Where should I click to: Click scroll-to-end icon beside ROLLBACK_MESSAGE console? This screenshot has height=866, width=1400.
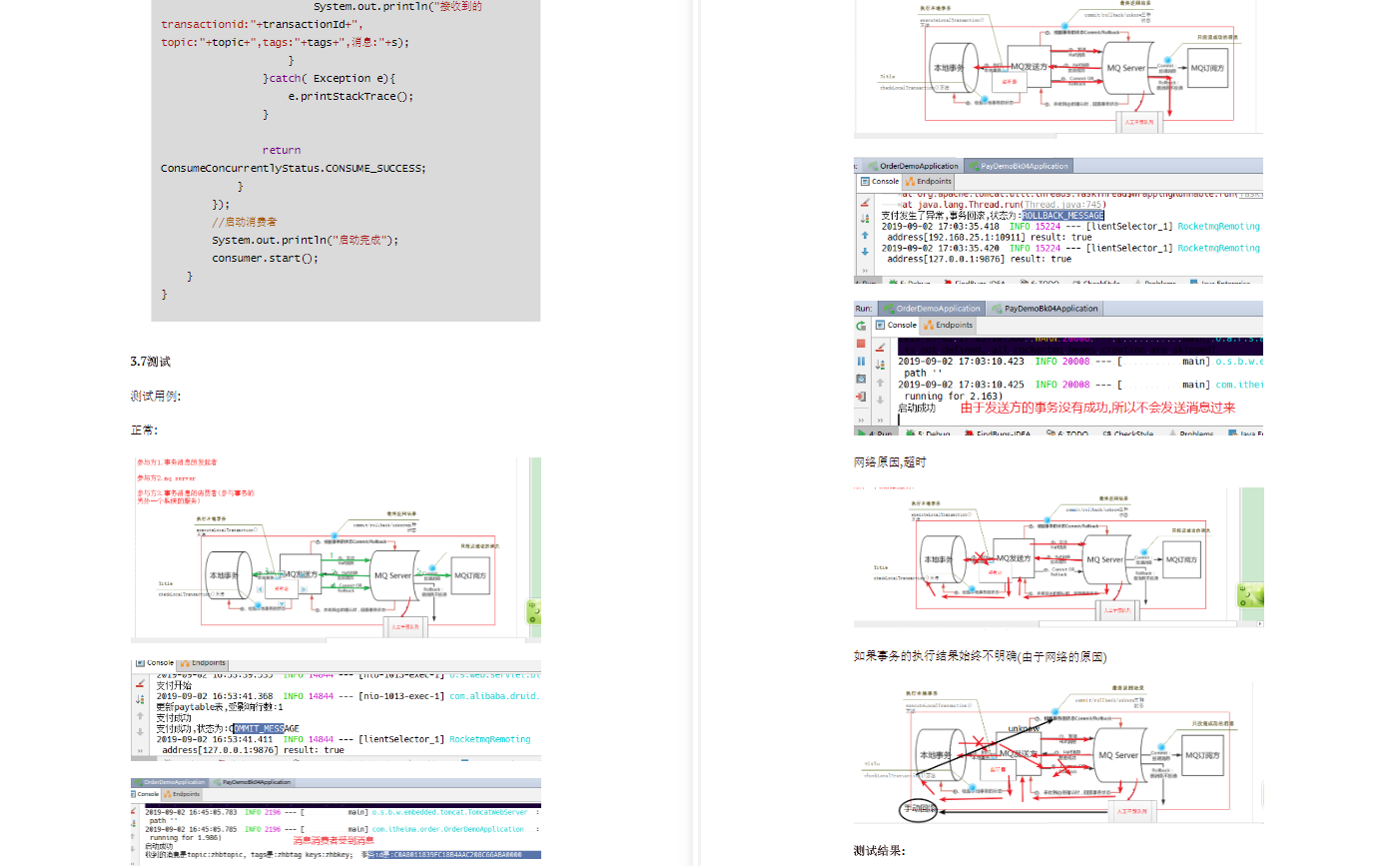point(865,219)
